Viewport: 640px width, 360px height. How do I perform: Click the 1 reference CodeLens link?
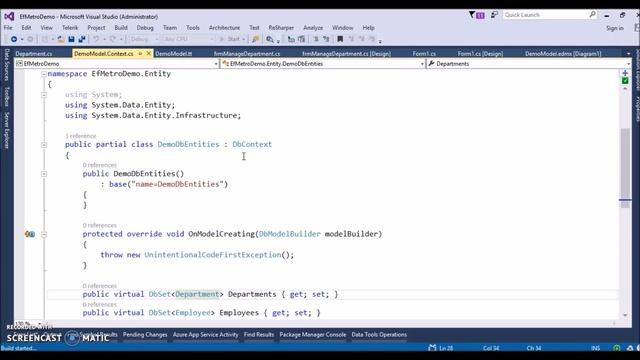(80, 136)
